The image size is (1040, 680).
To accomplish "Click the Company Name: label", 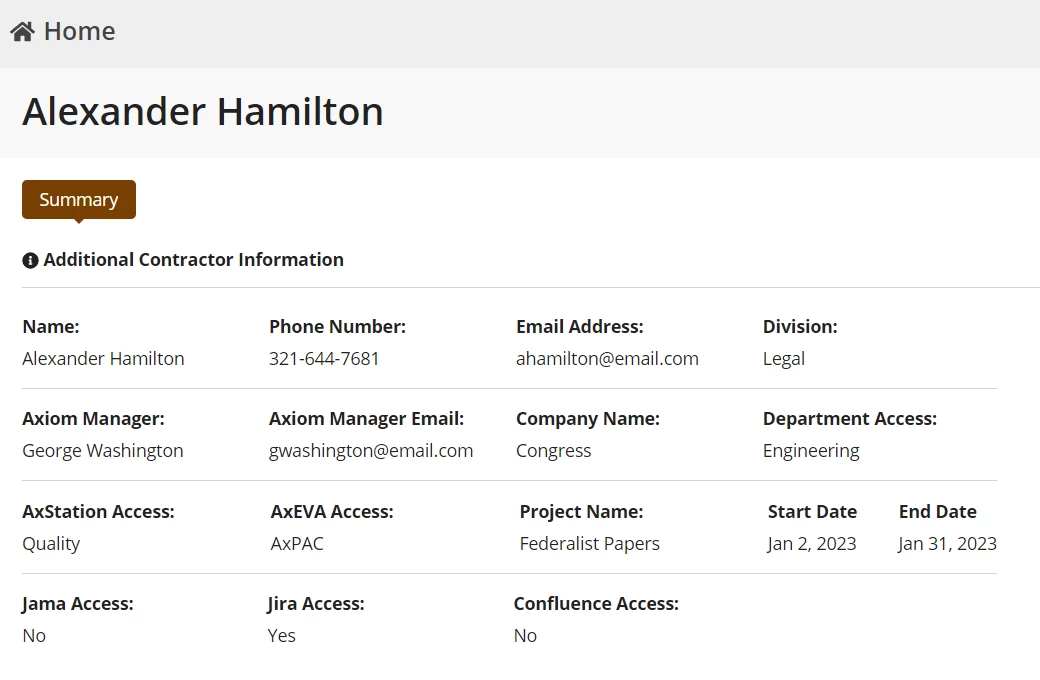I will tap(588, 419).
